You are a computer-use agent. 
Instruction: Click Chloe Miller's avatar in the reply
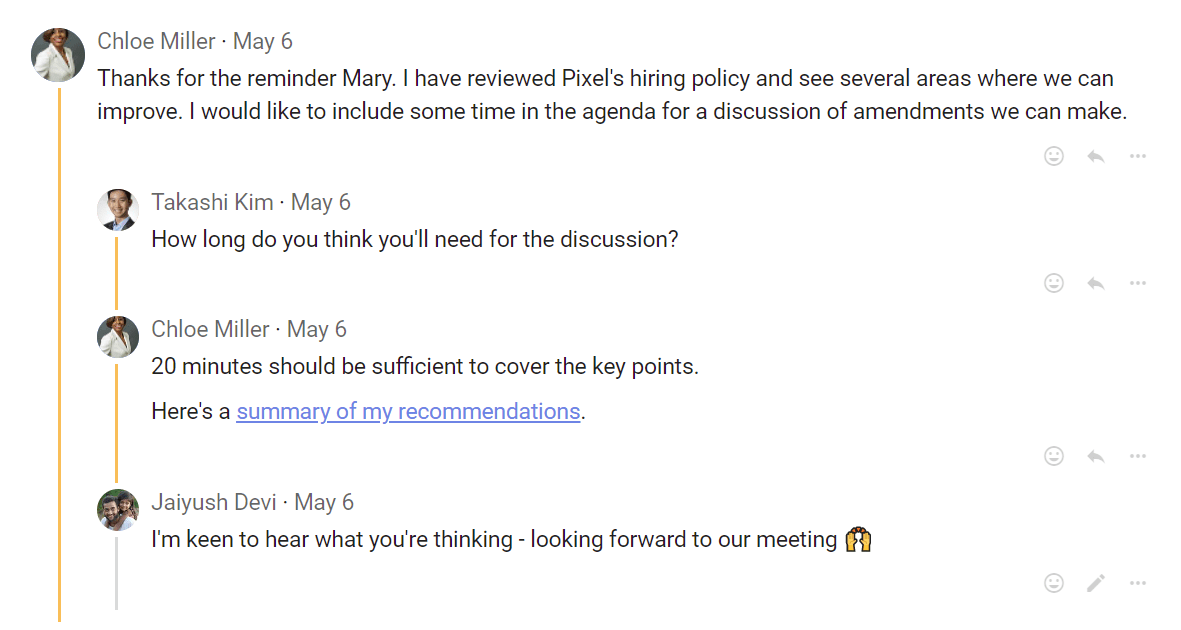(x=117, y=337)
